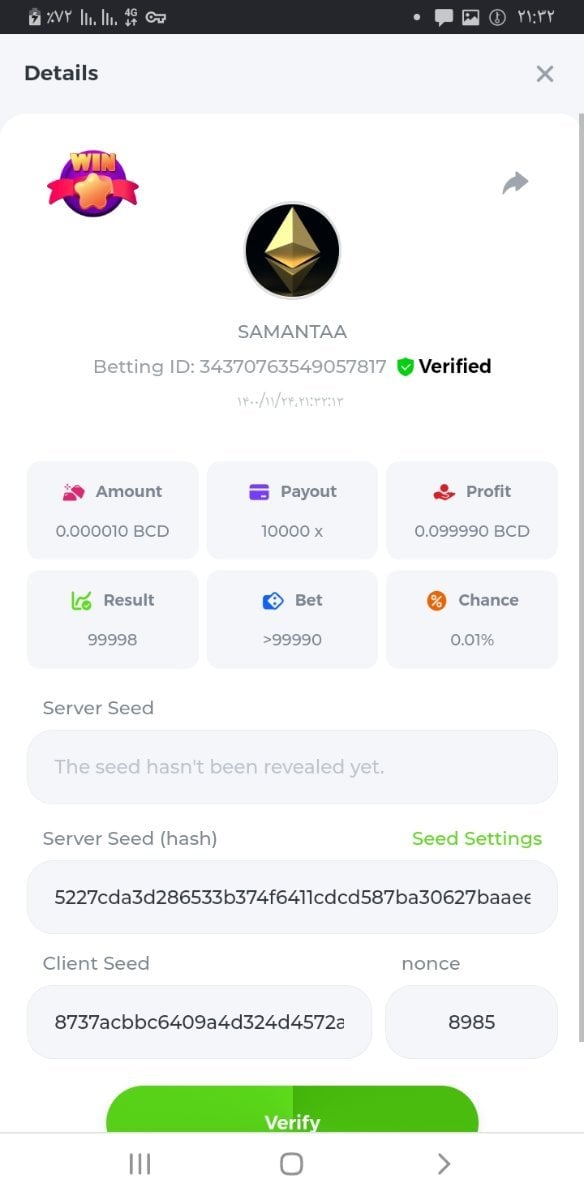The height and width of the screenshot is (1200, 584).
Task: Tap the green Verified shield icon
Action: pos(405,367)
